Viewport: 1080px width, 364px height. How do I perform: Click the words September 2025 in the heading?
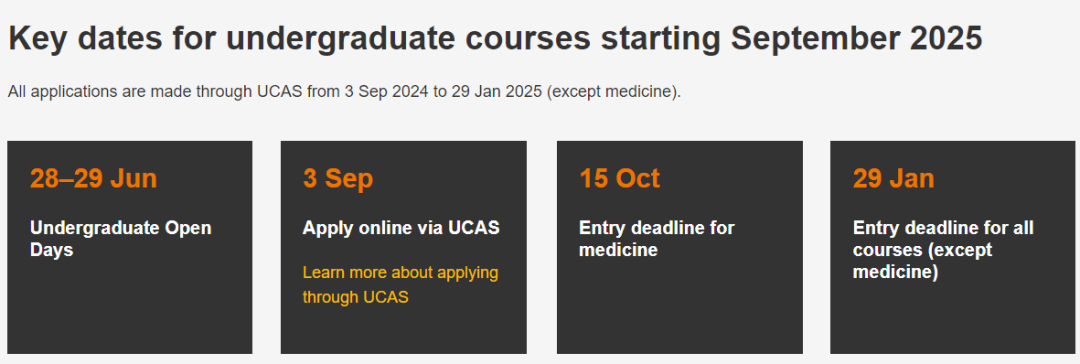point(856,39)
